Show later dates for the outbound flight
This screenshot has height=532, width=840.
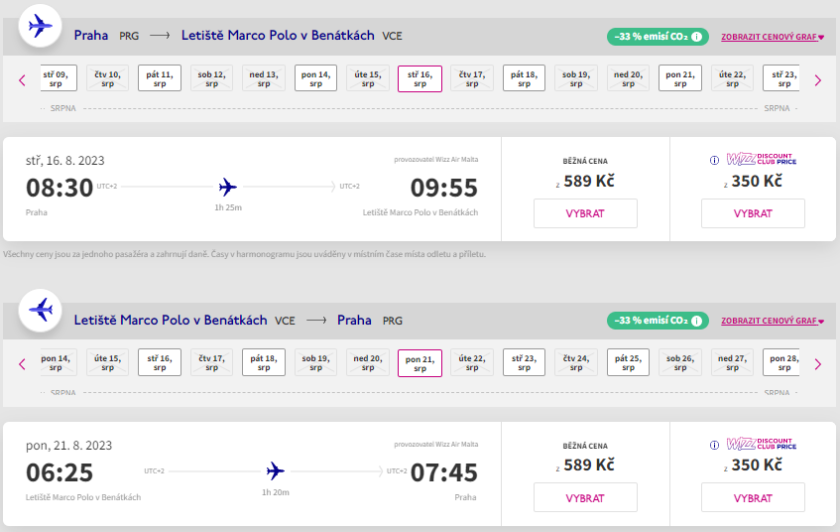coord(817,80)
